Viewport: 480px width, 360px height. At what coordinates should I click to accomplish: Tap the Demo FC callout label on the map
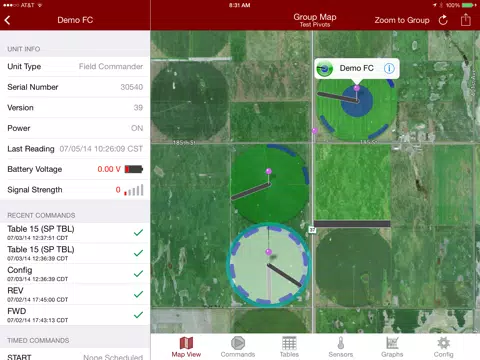(356, 68)
